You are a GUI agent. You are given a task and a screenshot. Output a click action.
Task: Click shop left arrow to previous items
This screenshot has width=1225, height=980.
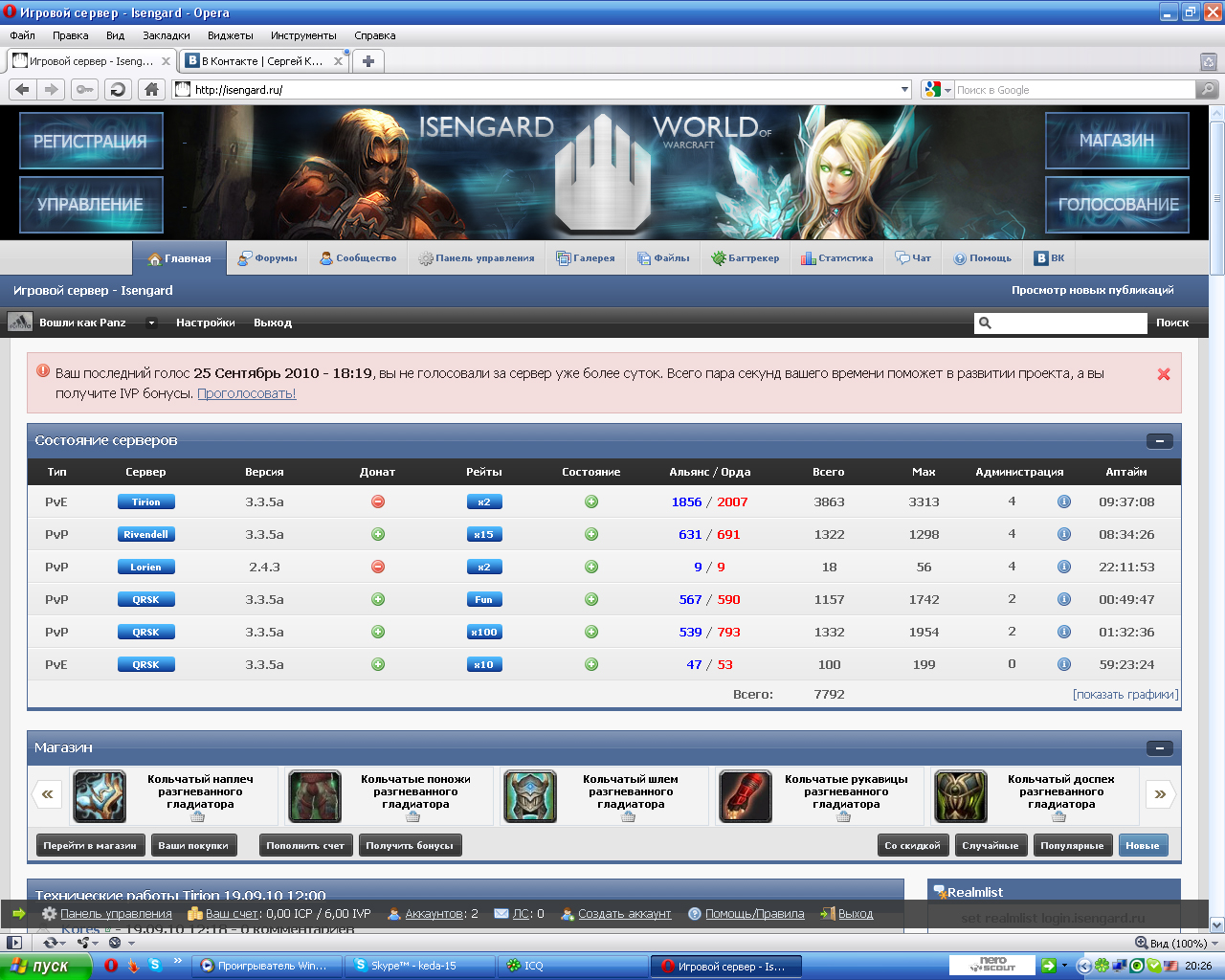pyautogui.click(x=47, y=793)
